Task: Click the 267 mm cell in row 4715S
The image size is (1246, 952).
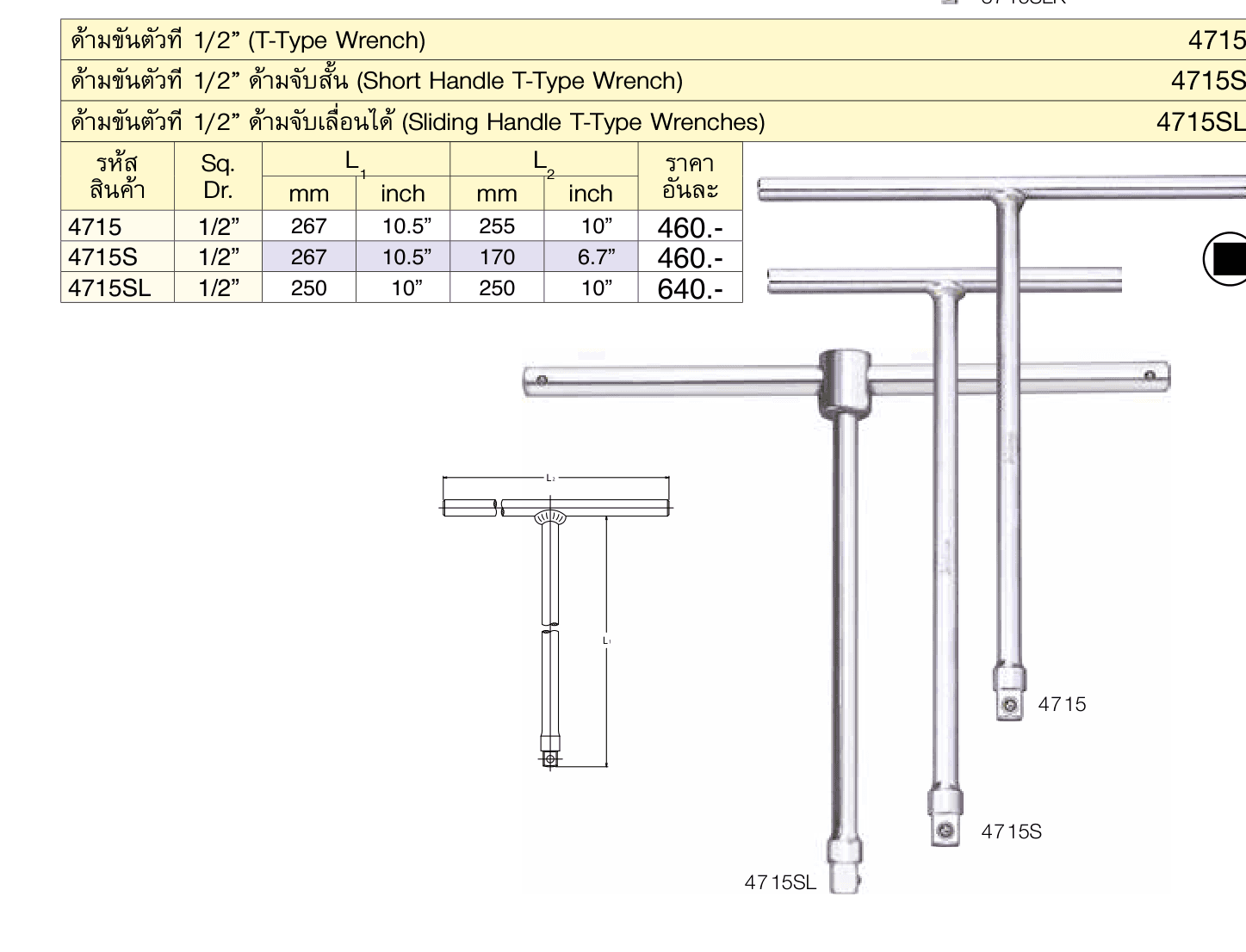Action: tap(309, 257)
